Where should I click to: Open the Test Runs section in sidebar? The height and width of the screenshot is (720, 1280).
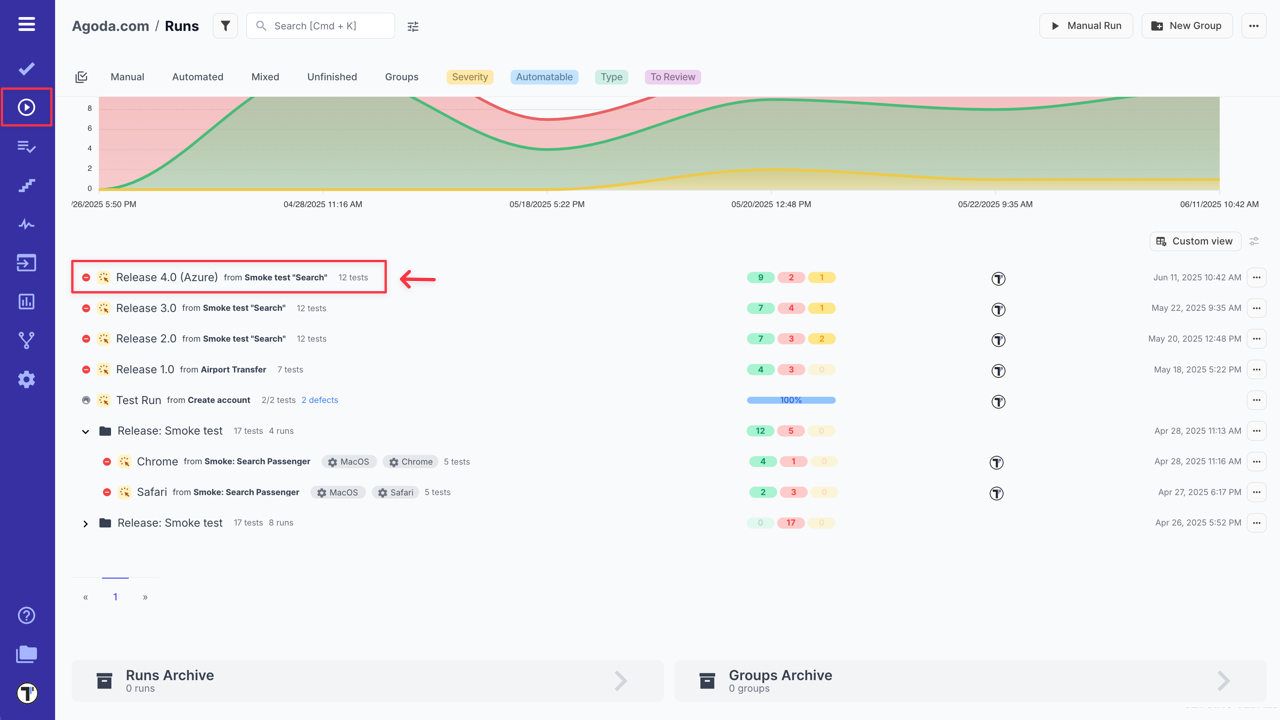pos(26,107)
